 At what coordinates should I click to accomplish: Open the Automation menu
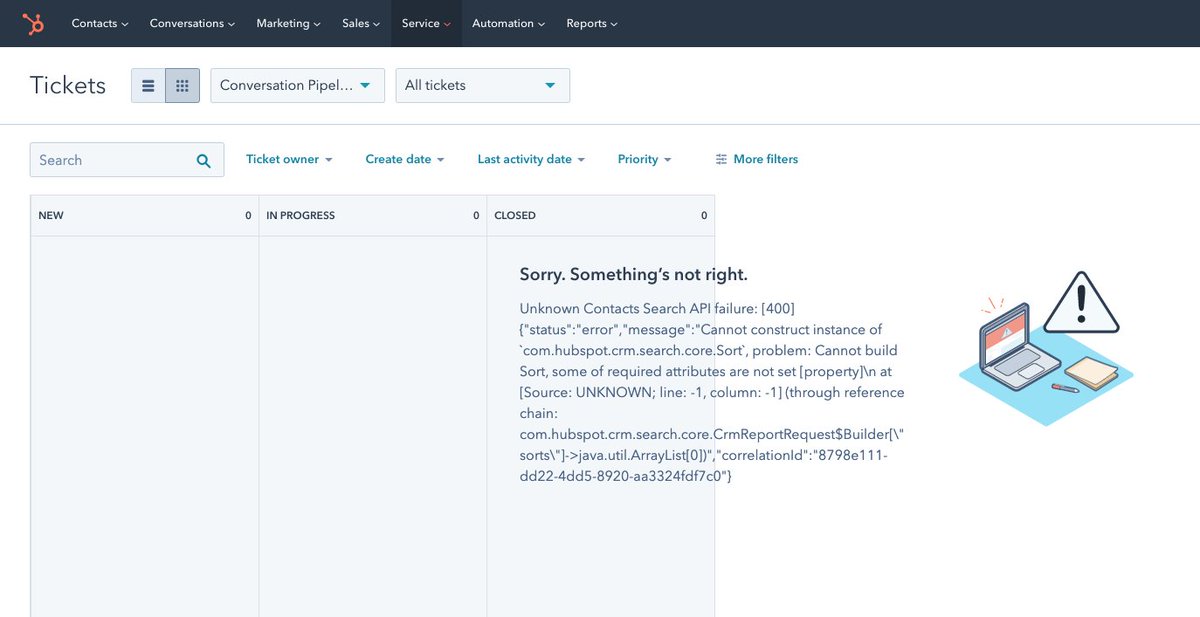point(509,23)
